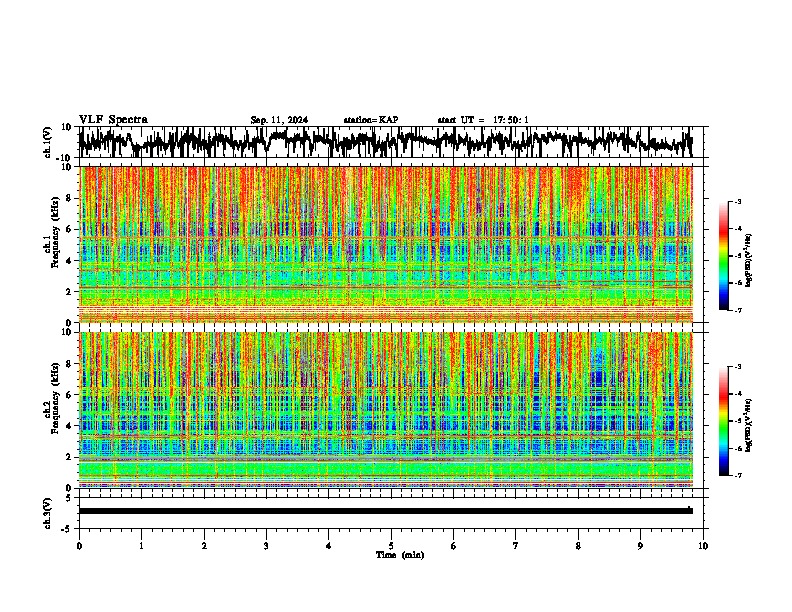
Task: Click inside the ch.1 spectrogram panel
Action: (x=386, y=244)
